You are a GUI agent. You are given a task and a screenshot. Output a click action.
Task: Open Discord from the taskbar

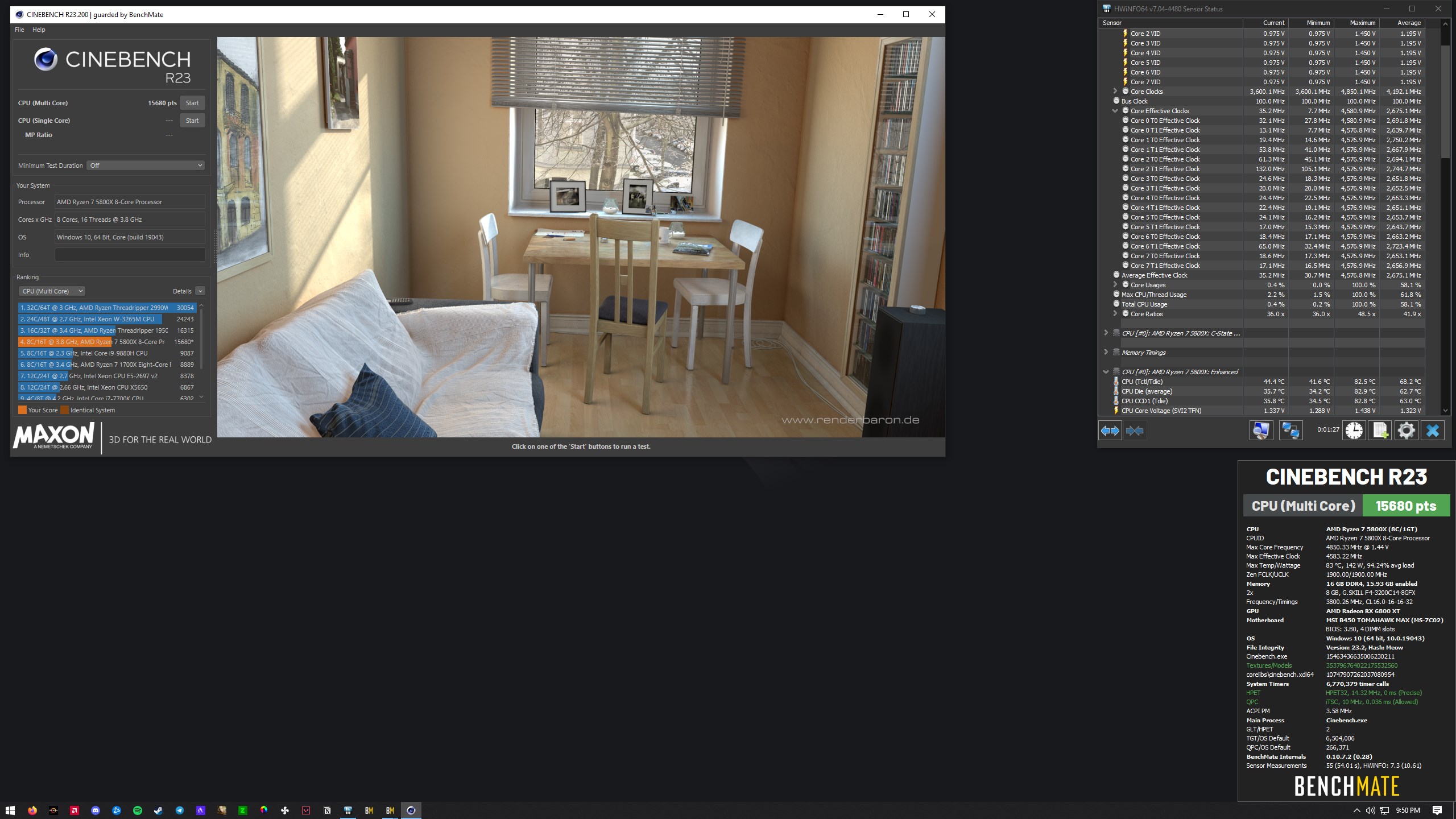[96, 810]
